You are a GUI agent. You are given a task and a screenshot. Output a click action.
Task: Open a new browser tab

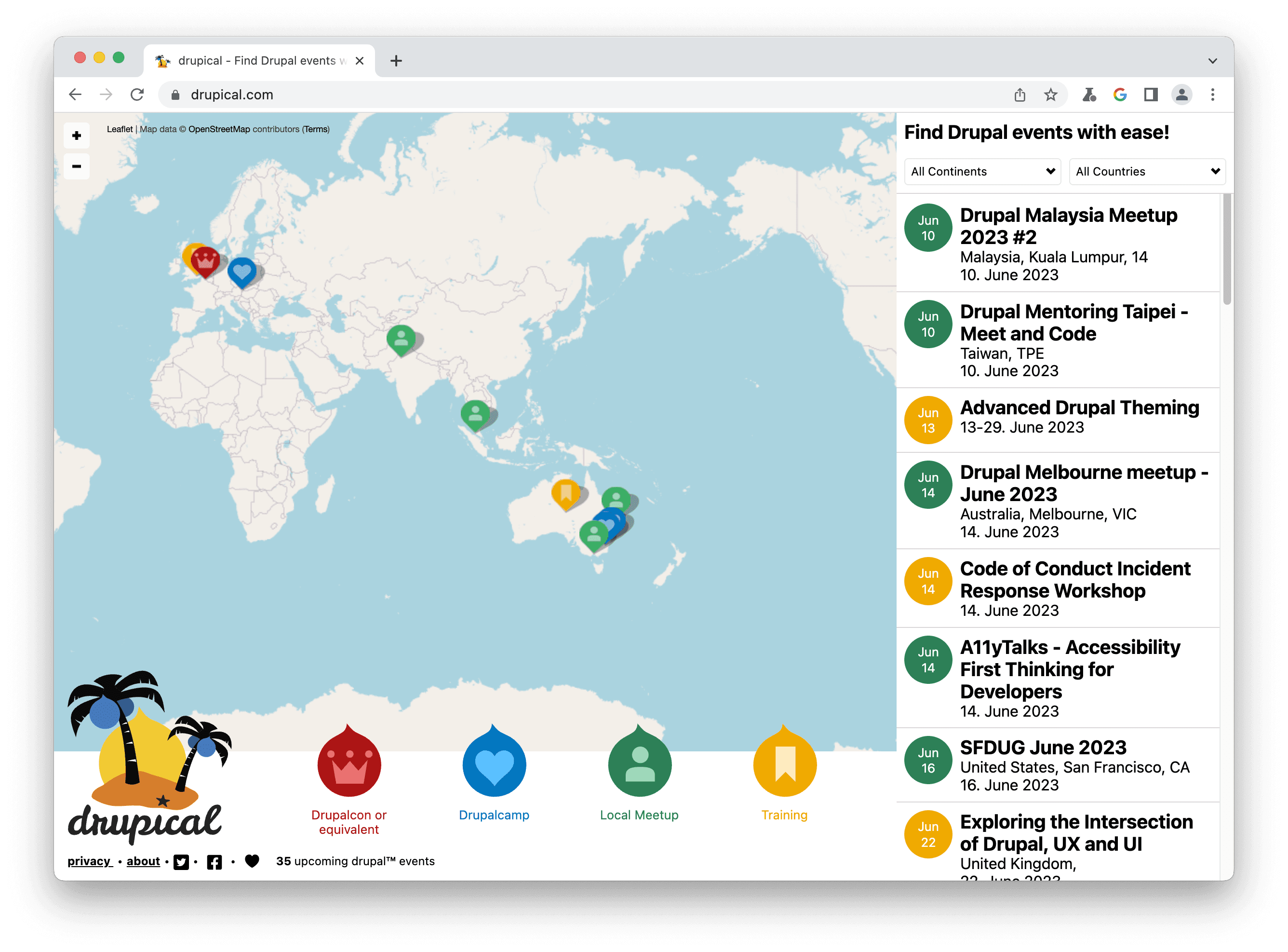tap(396, 60)
